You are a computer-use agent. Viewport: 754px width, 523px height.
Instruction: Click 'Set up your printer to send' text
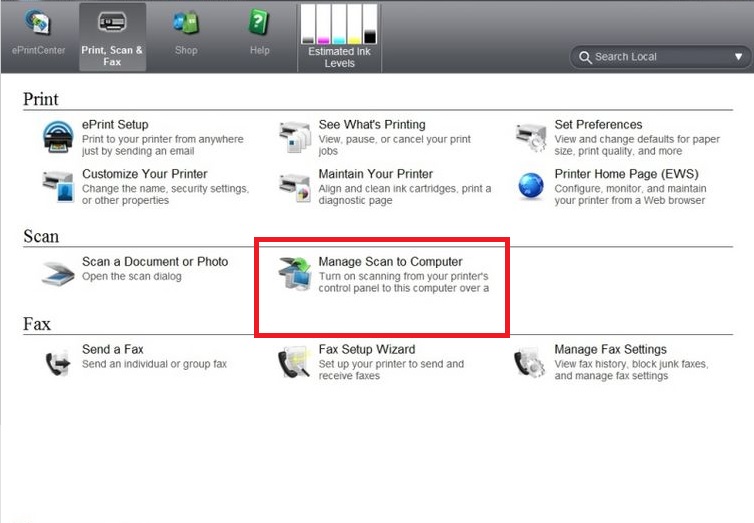point(391,370)
